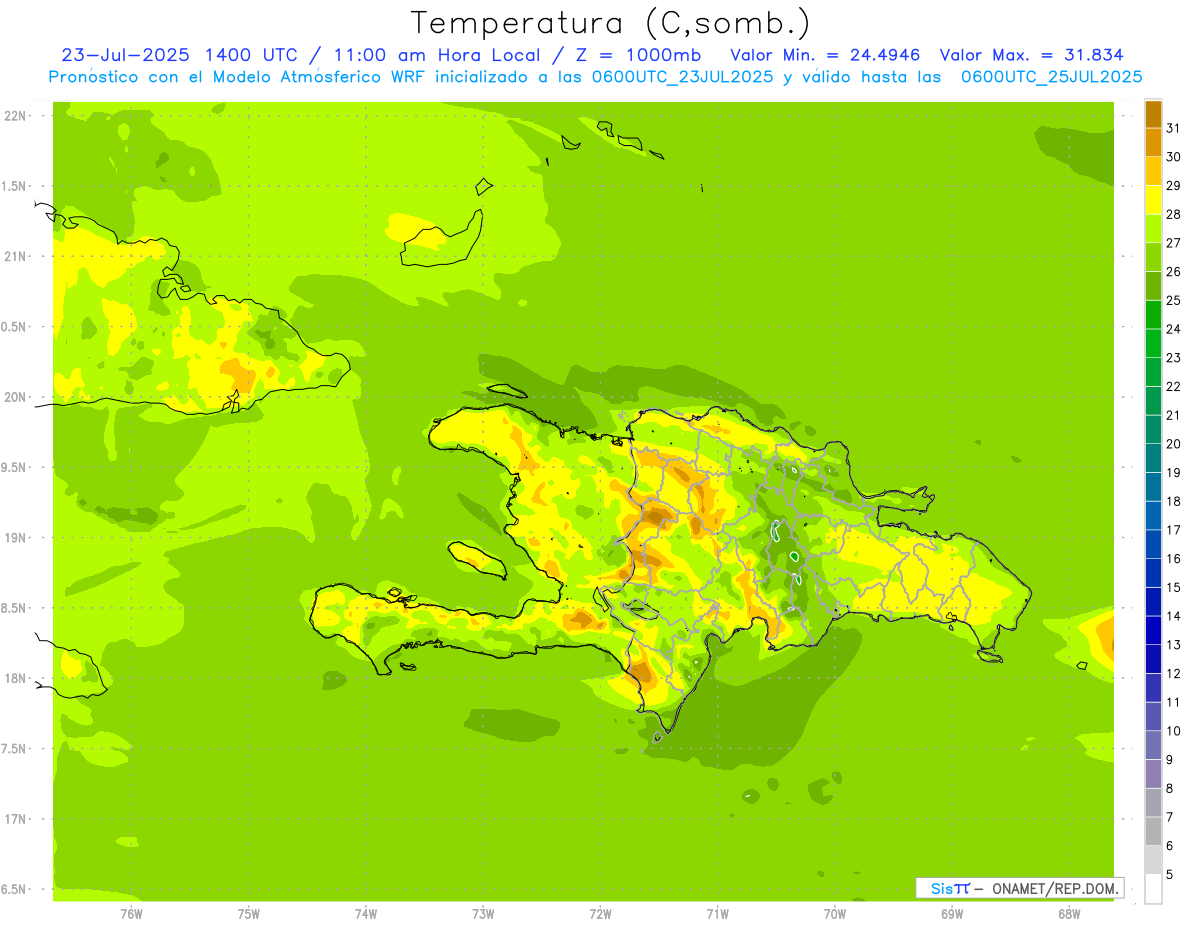This screenshot has width=1200, height=927.
Task: Click the '1.5N' latitude axis label
Action: pyautogui.click(x=15, y=186)
